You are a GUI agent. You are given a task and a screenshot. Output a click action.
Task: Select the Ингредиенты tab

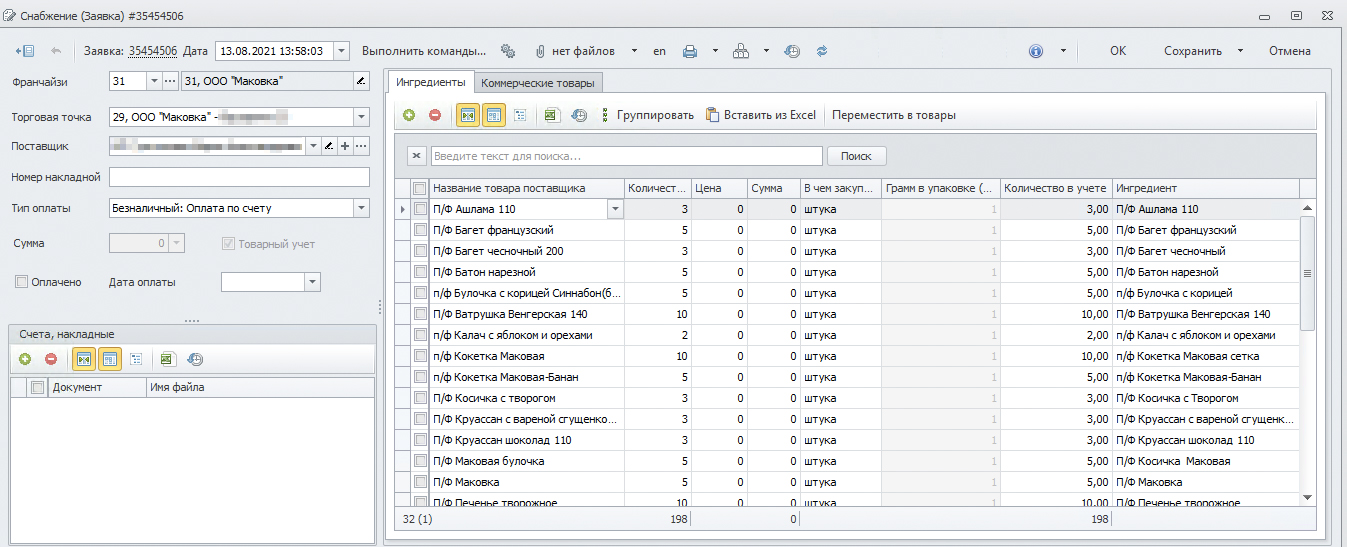[x=430, y=82]
